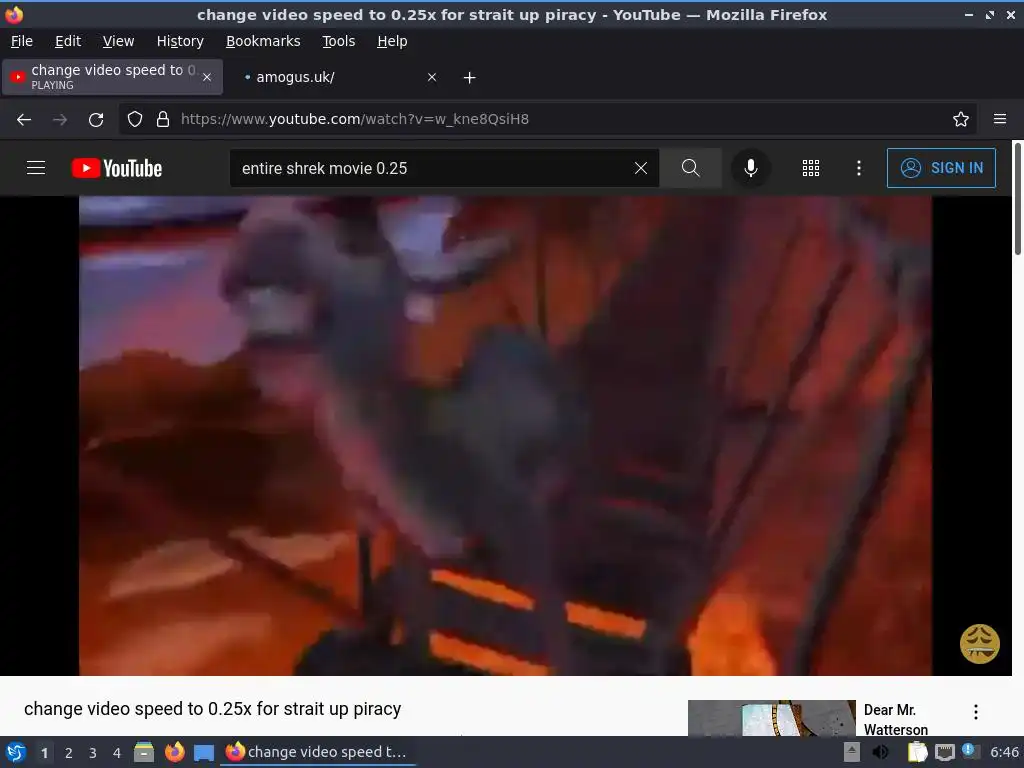The height and width of the screenshot is (768, 1024).
Task: Clear the YouTube search box text
Action: point(641,168)
